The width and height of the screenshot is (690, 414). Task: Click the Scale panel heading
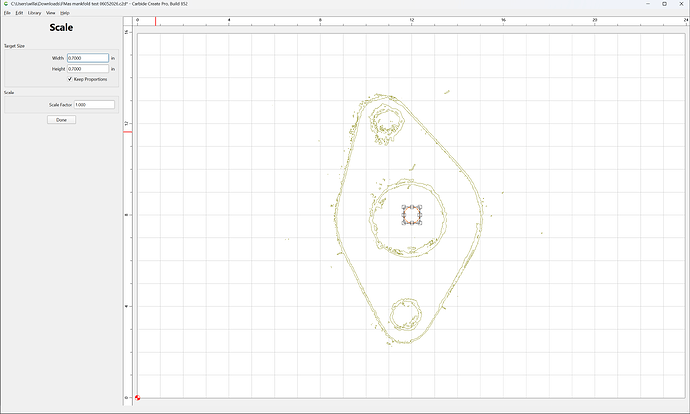(x=61, y=27)
